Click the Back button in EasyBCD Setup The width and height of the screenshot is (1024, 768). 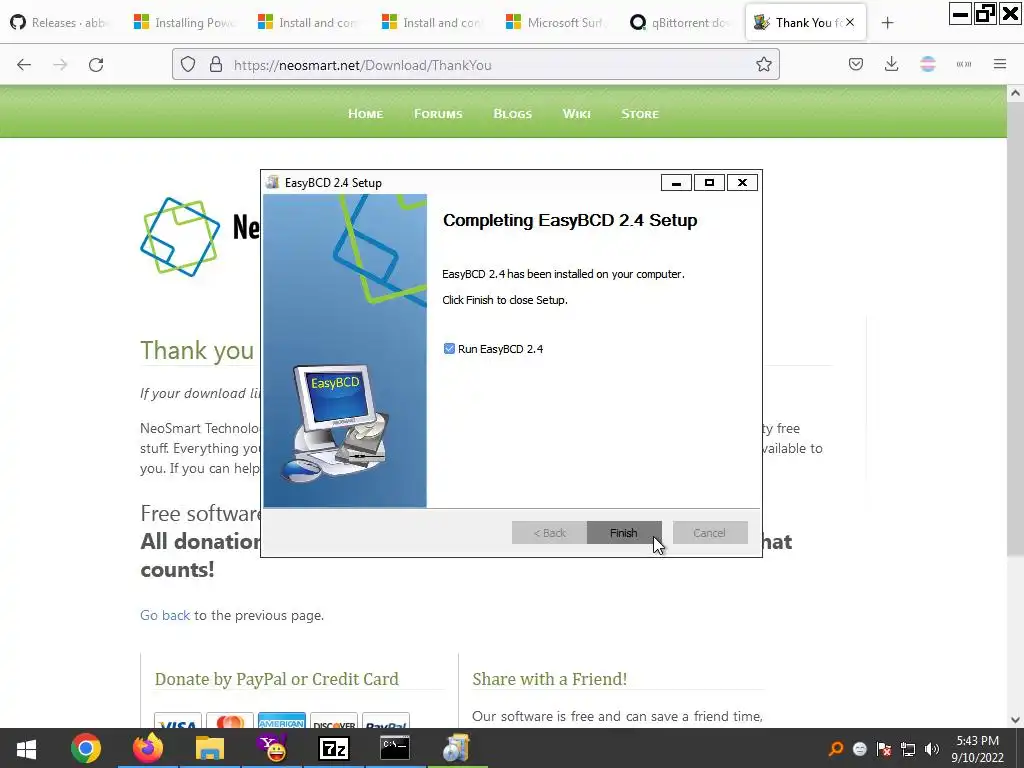(x=549, y=533)
